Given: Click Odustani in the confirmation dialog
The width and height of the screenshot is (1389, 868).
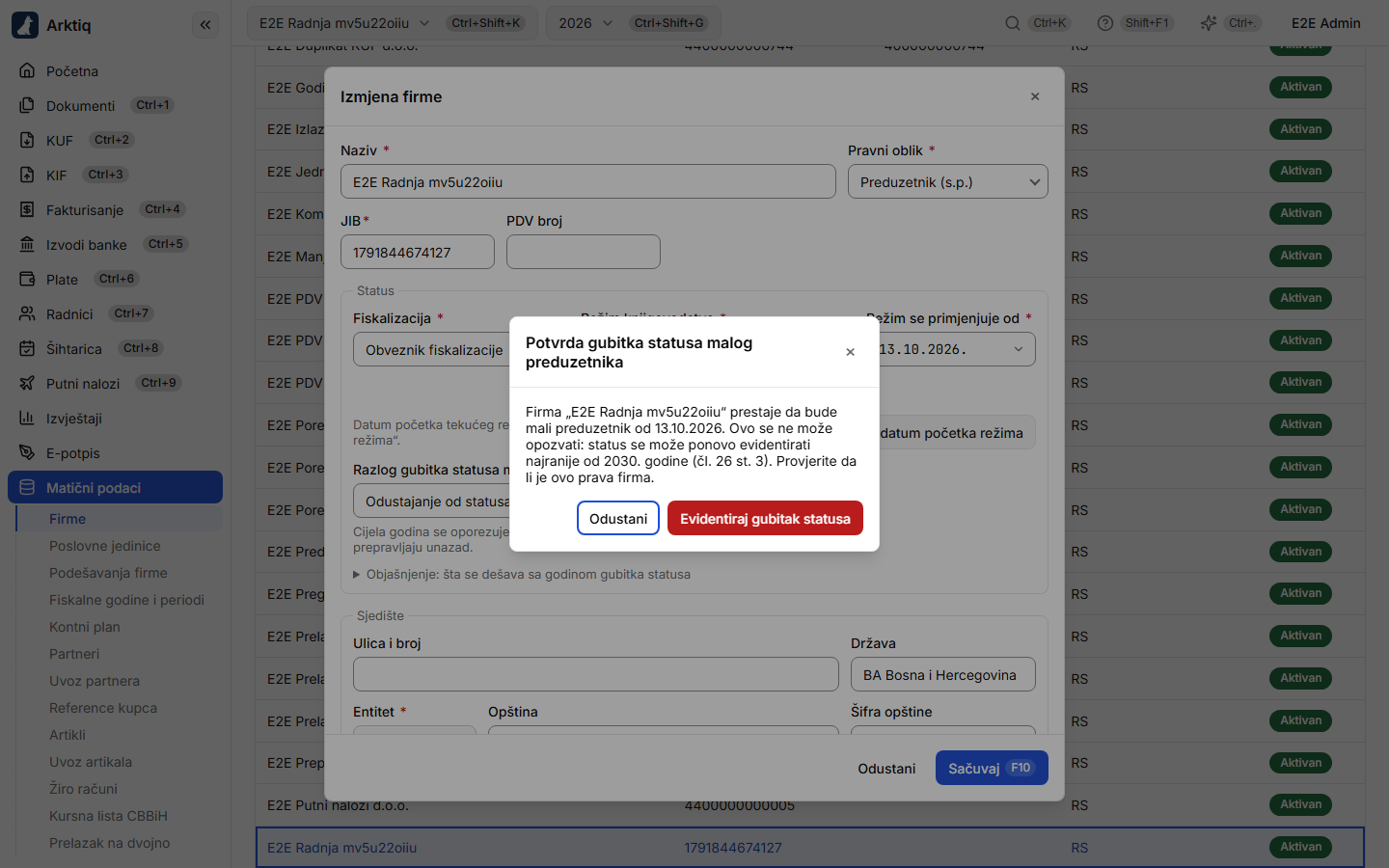Looking at the screenshot, I should pyautogui.click(x=618, y=518).
